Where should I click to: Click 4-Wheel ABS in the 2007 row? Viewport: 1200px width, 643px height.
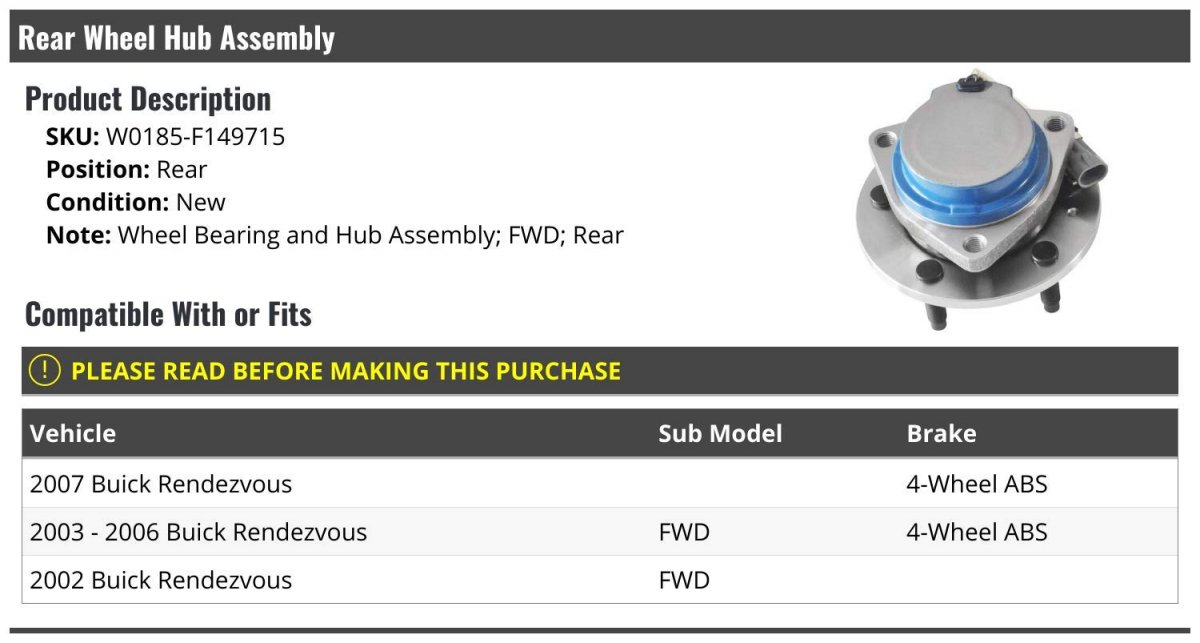click(x=976, y=484)
